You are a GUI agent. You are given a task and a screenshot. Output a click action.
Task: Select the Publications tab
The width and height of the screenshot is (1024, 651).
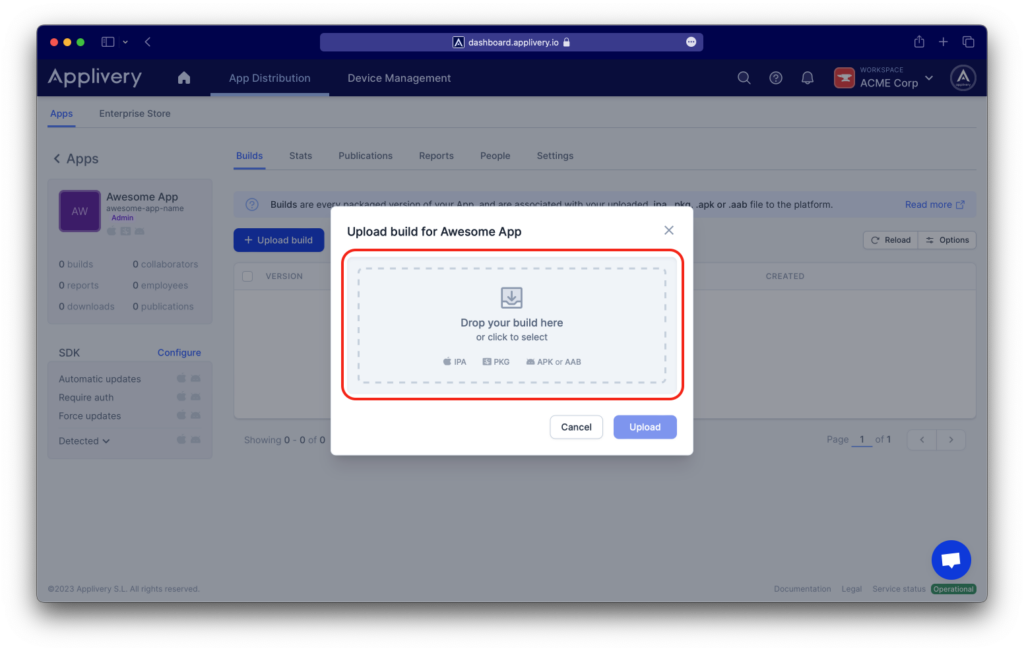[x=365, y=155]
